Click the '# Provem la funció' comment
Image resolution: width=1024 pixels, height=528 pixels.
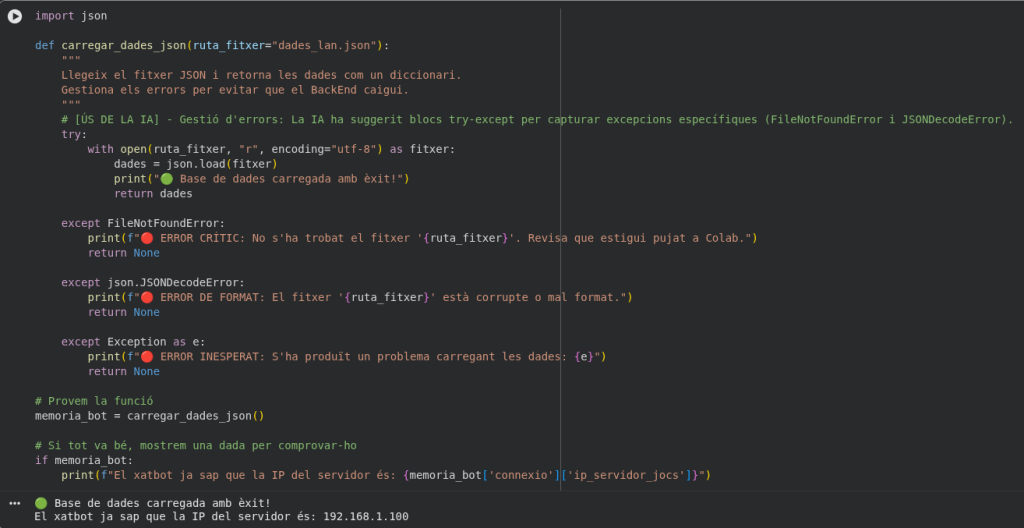(94, 400)
